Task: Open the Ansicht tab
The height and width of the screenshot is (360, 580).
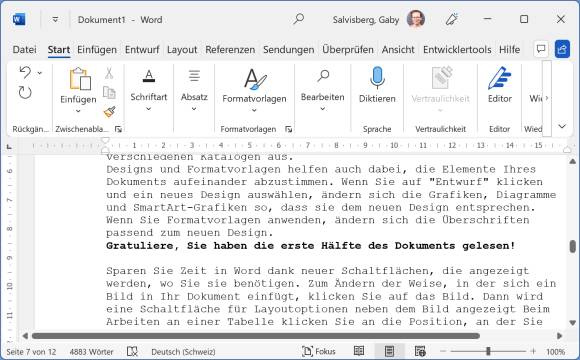Action: tap(398, 50)
